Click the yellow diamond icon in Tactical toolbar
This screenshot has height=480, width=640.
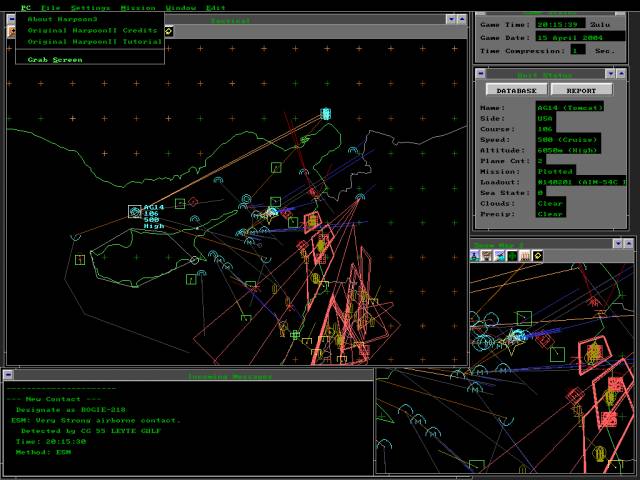point(169,31)
